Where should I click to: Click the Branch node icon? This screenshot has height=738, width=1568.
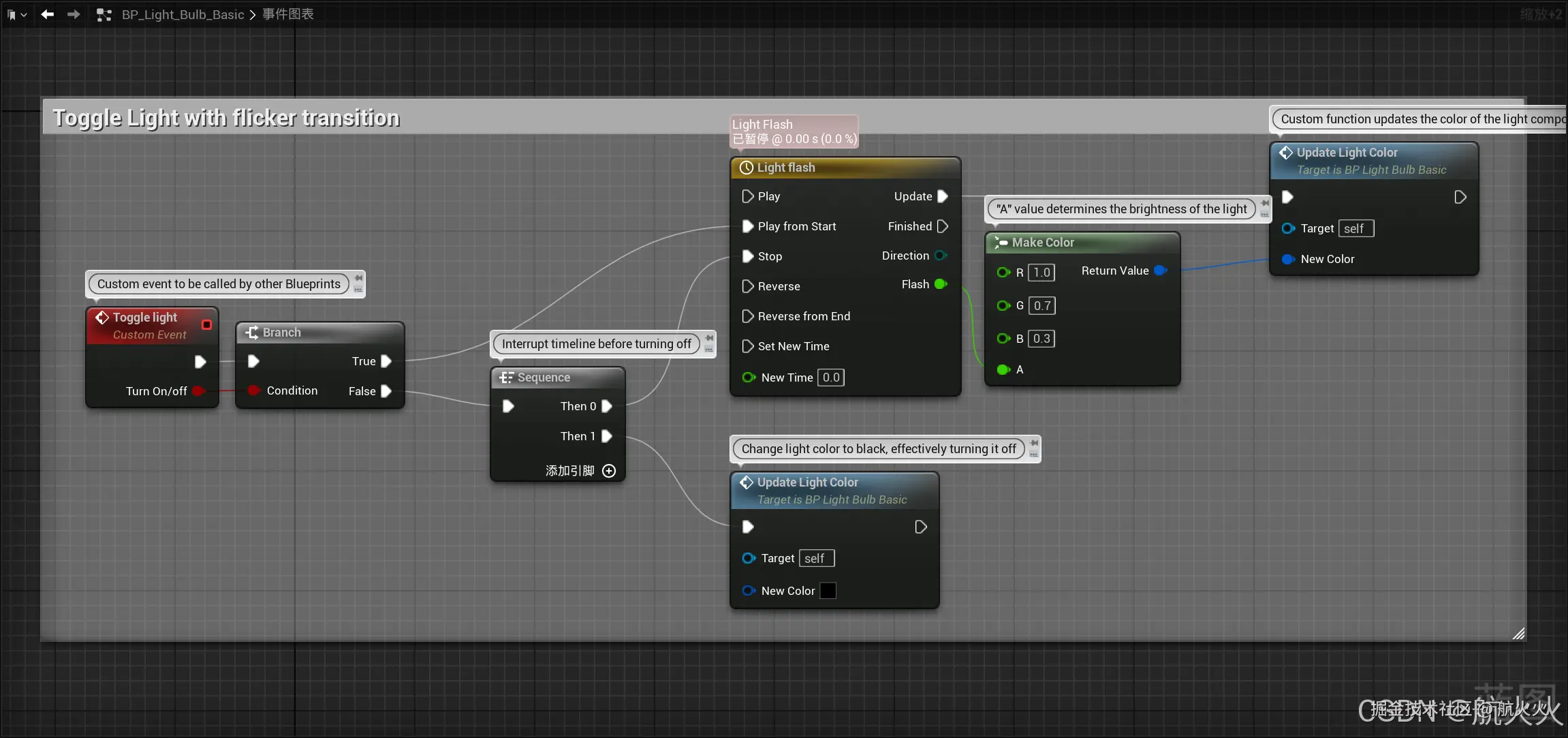(x=252, y=333)
